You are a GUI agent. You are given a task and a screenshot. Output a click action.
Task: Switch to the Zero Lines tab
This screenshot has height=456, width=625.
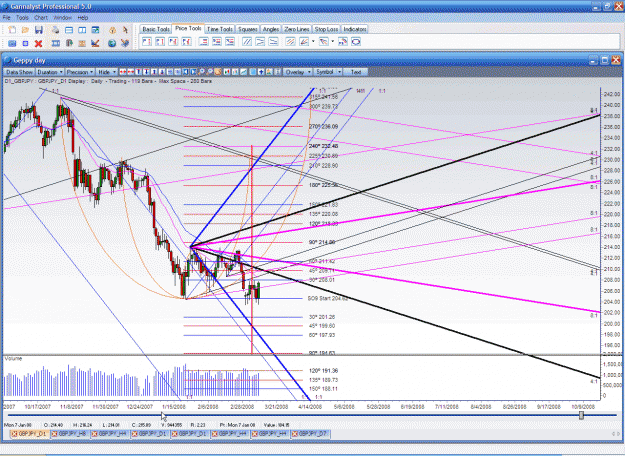click(x=297, y=29)
